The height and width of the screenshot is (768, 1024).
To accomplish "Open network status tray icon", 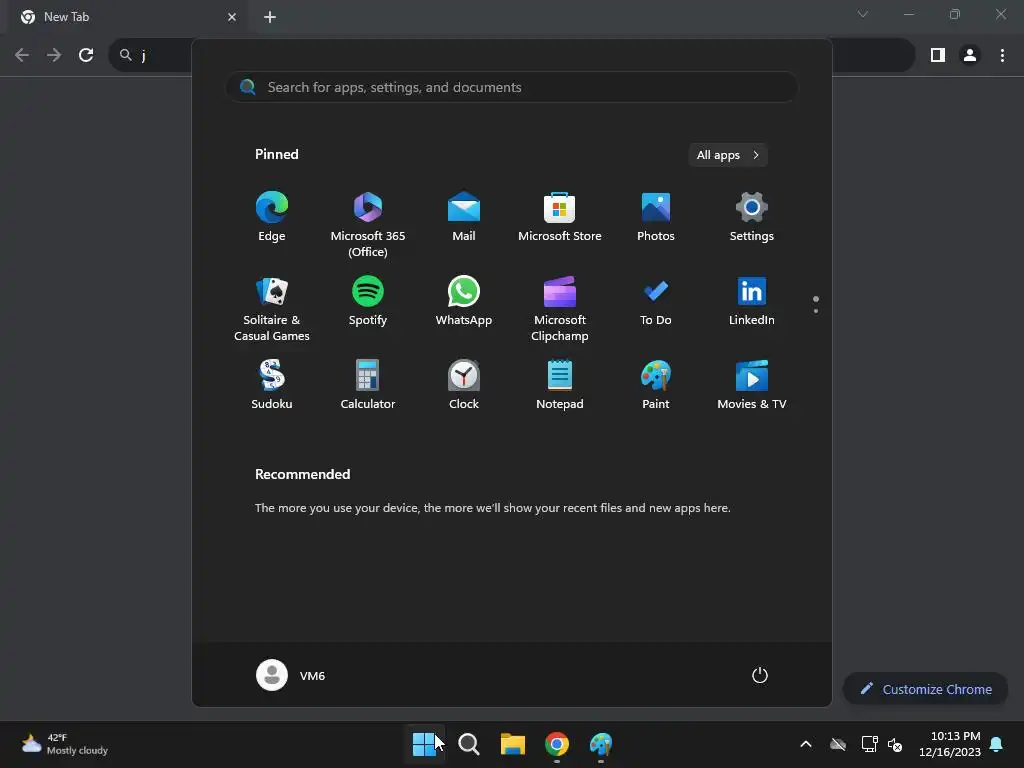I will click(x=869, y=744).
